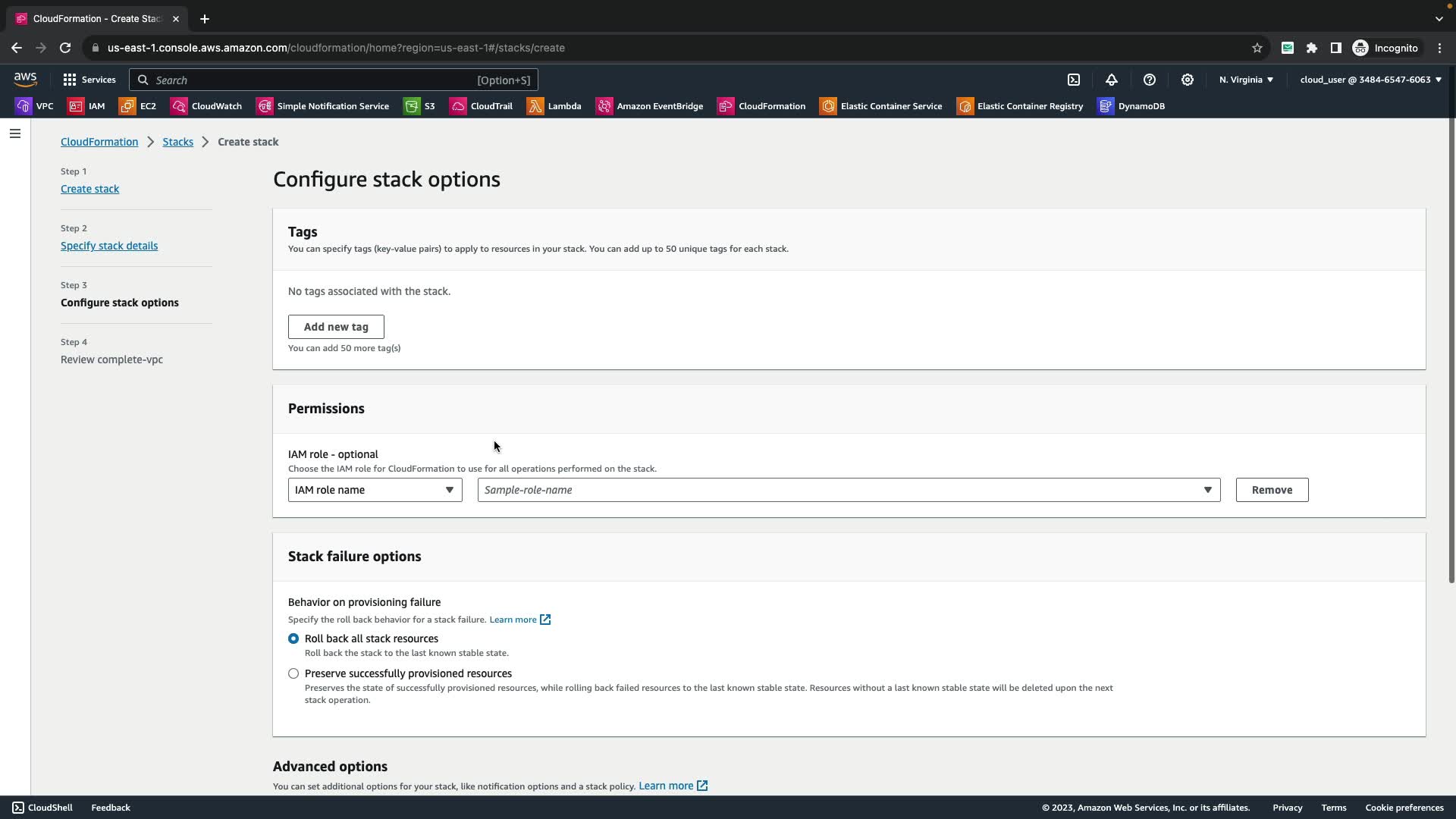Click the Stacks breadcrumb link

[177, 142]
